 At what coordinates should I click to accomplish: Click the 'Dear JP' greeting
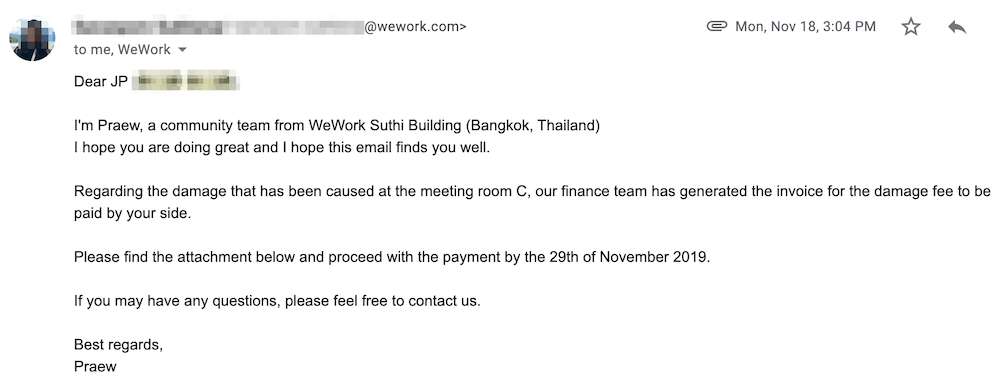tap(101, 82)
